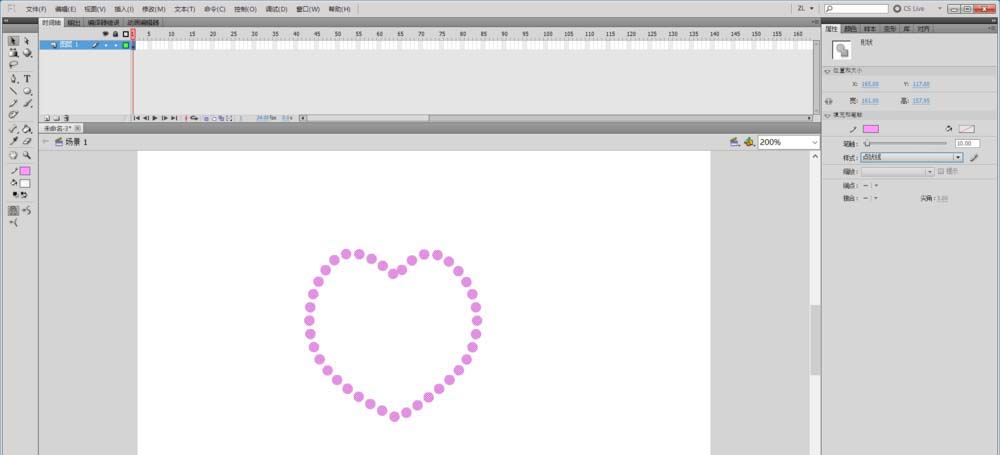Activate the Zoom magnifier tool
The height and width of the screenshot is (455, 1000).
27,155
